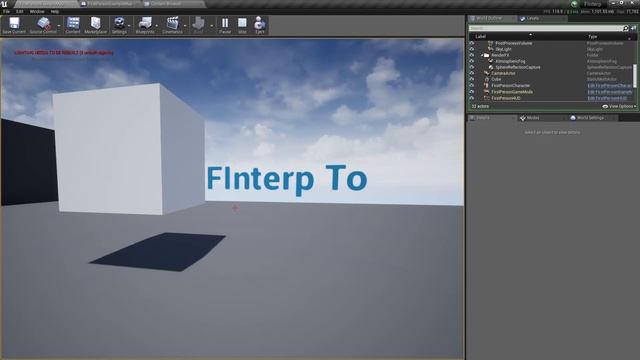The height and width of the screenshot is (360, 640).
Task: Toggle visibility of PostProcessVolume
Action: coord(472,43)
